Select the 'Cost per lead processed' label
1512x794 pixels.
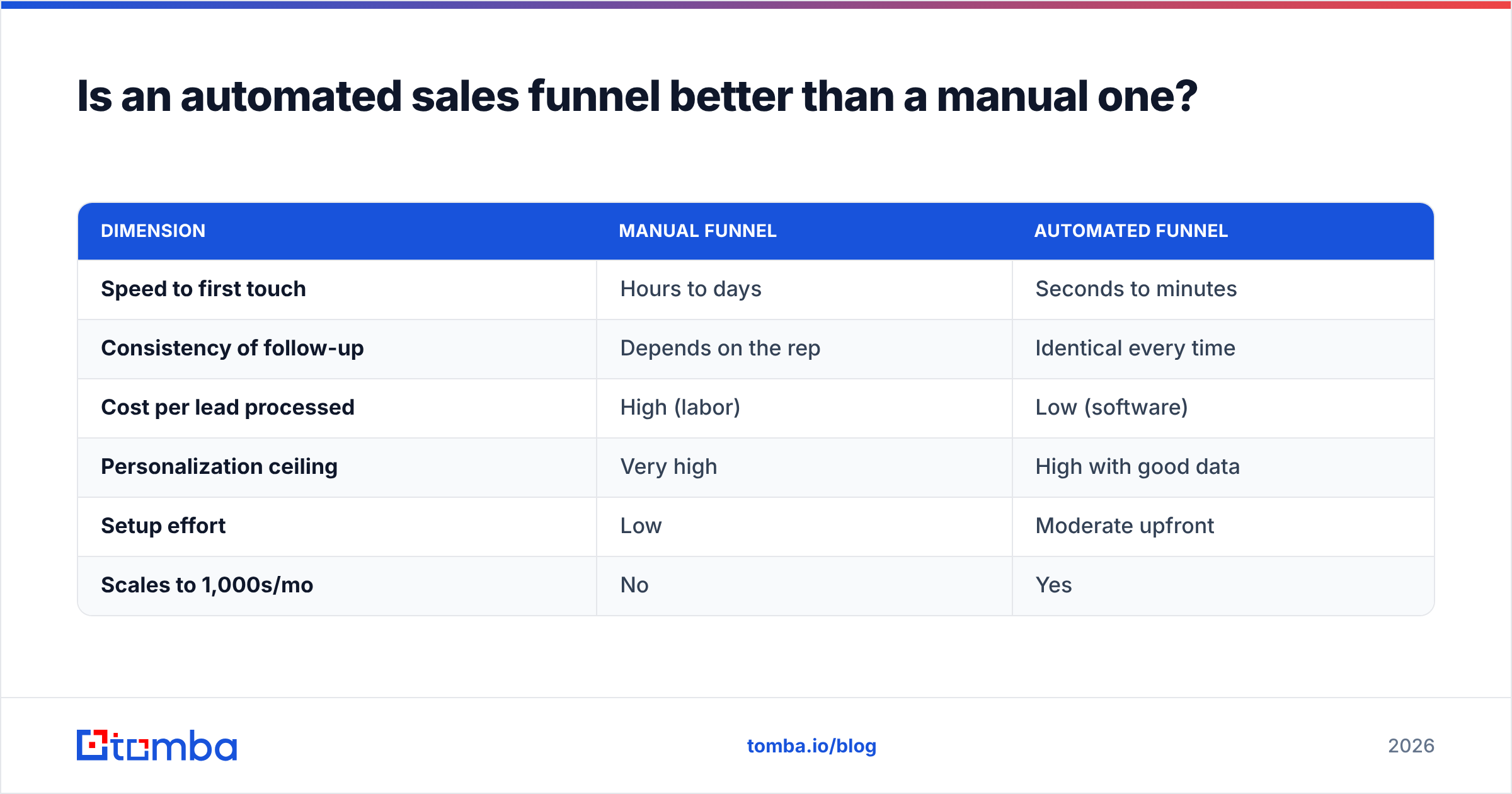click(x=227, y=407)
